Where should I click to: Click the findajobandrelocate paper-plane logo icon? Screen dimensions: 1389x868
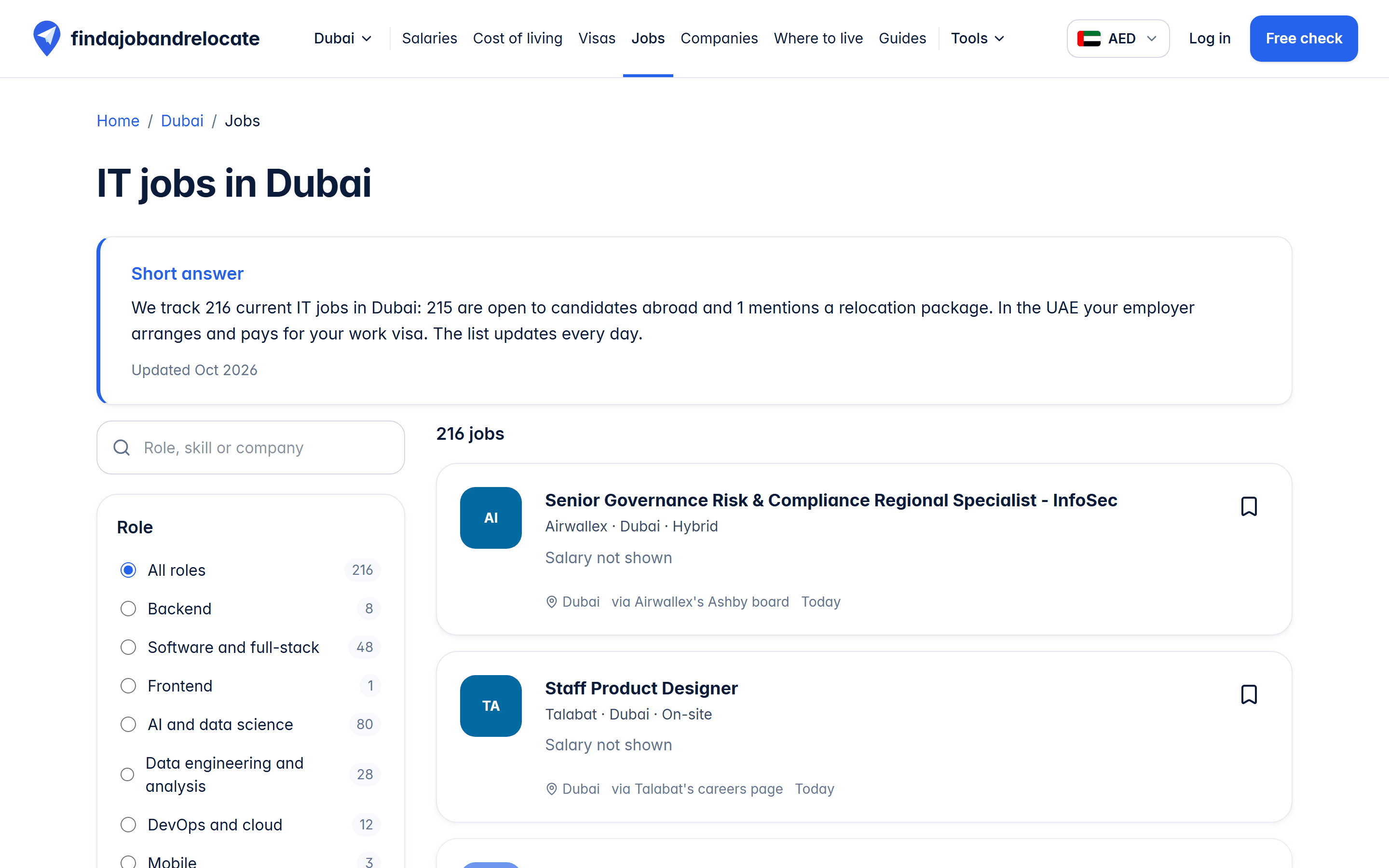(46, 39)
